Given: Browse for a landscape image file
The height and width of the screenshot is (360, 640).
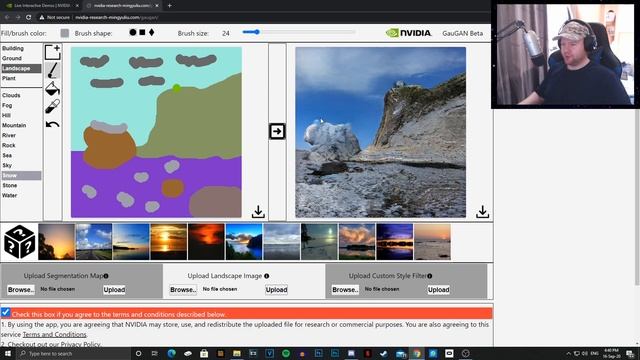Looking at the screenshot, I should [x=183, y=289].
